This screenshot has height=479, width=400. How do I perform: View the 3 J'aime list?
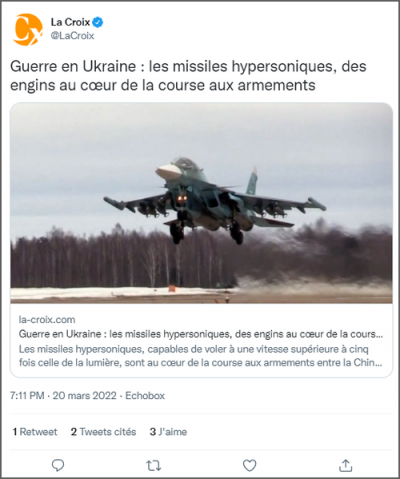pos(168,432)
